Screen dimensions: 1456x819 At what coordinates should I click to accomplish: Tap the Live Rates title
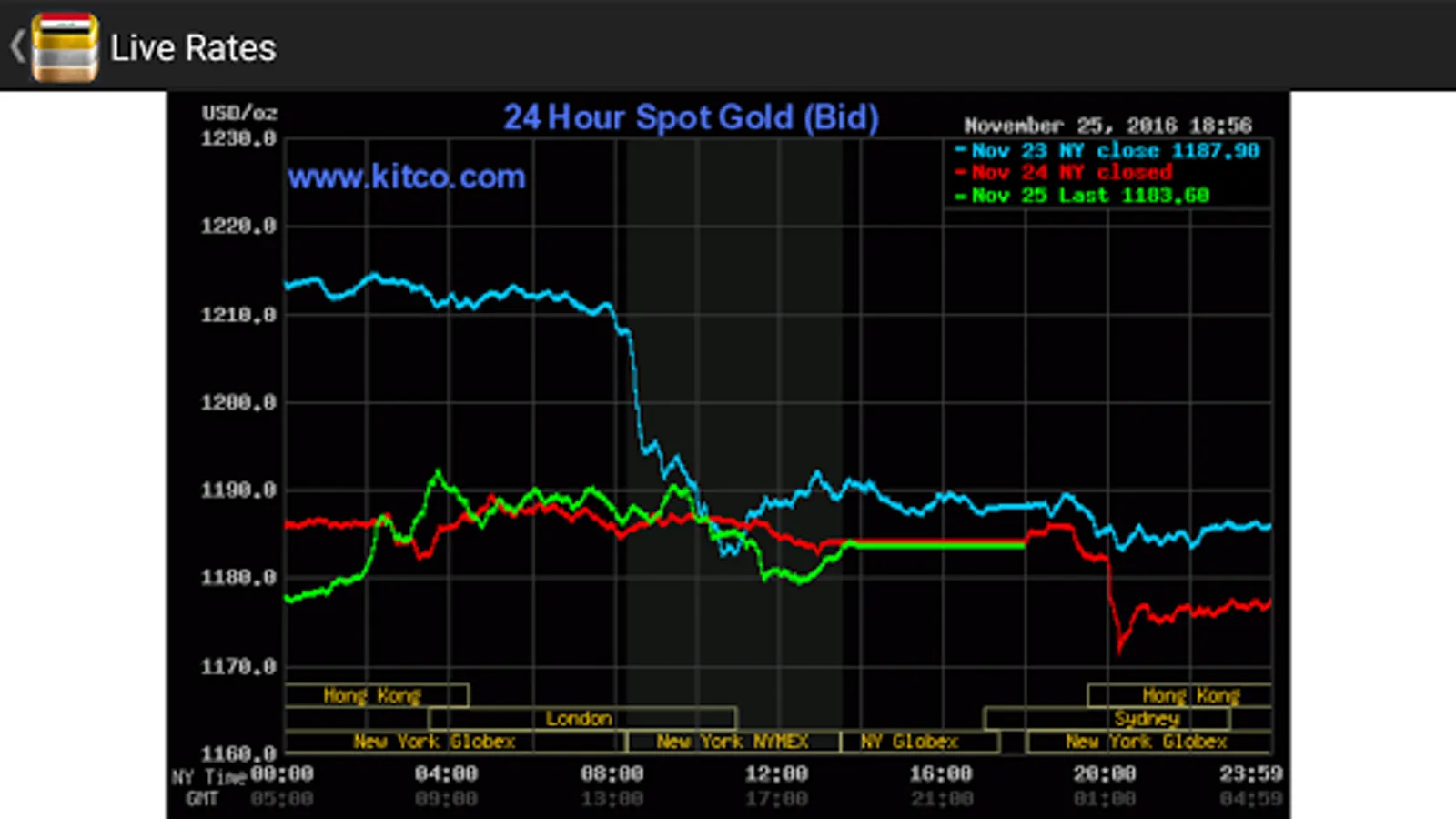[193, 48]
